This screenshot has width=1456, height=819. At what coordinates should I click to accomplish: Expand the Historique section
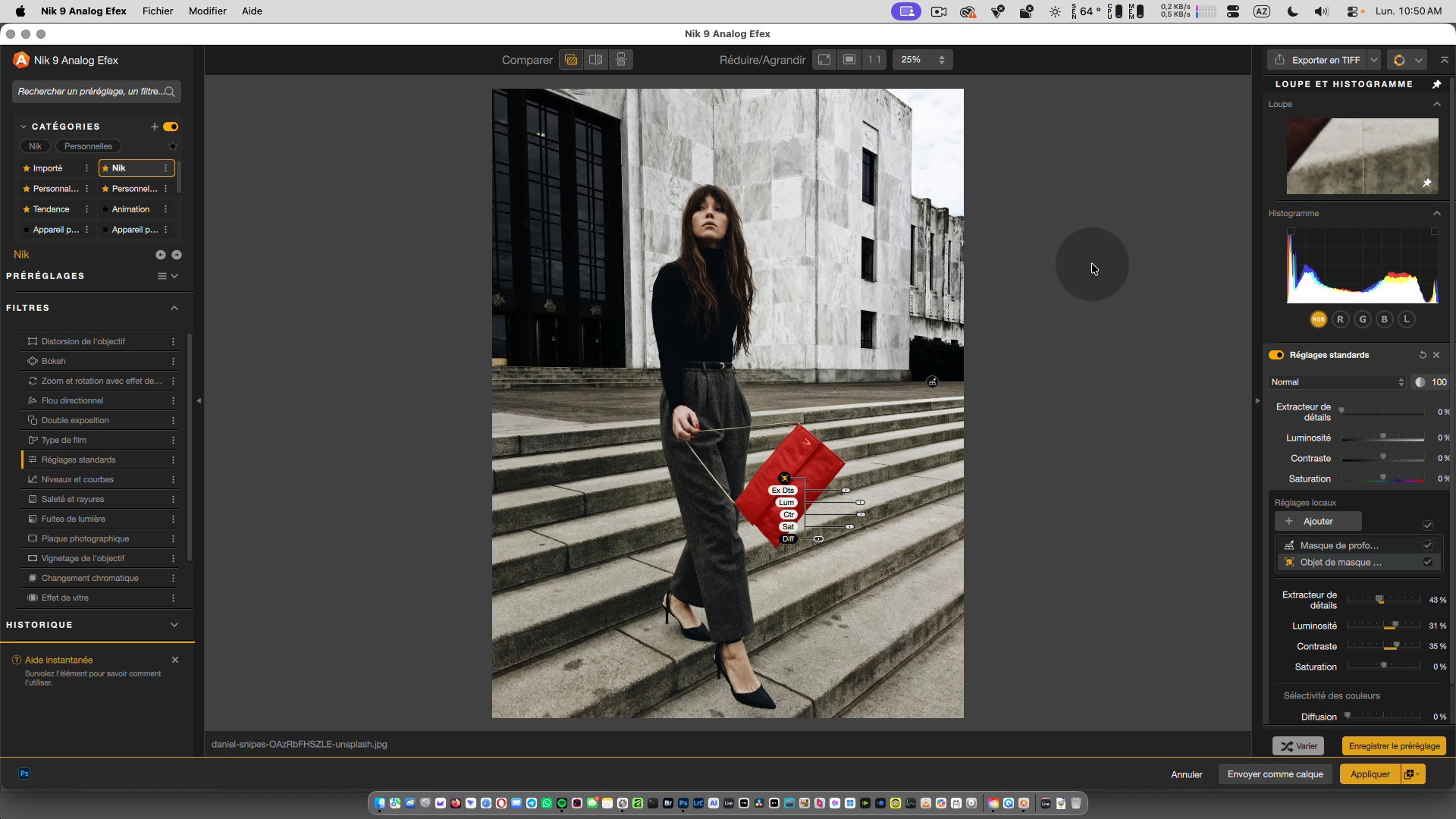174,625
